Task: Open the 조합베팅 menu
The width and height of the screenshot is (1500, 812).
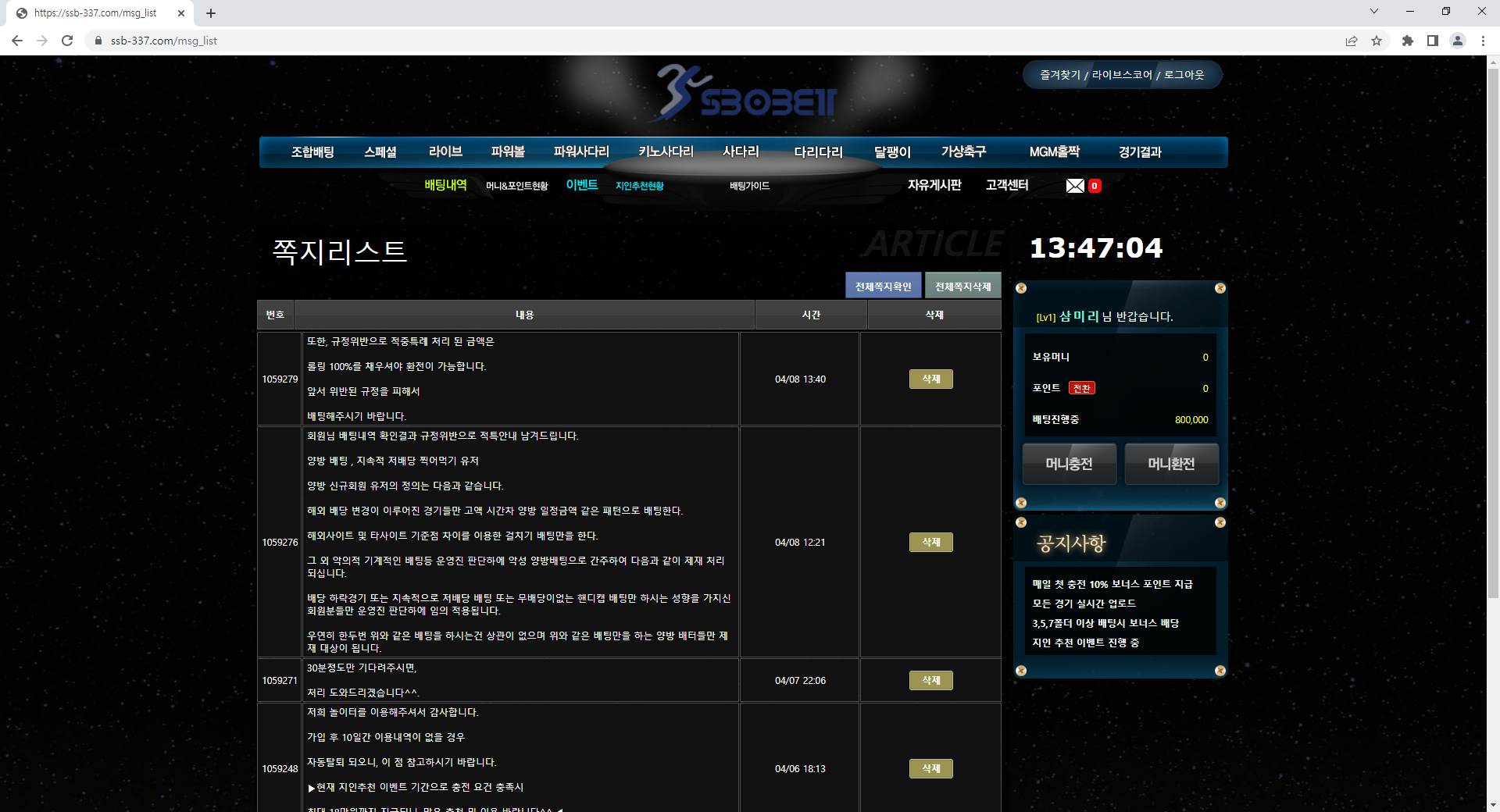Action: pyautogui.click(x=312, y=151)
